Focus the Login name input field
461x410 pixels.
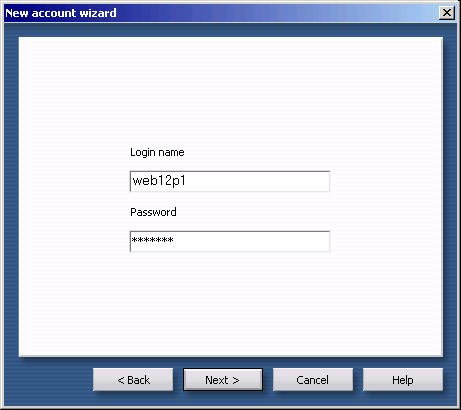point(230,181)
